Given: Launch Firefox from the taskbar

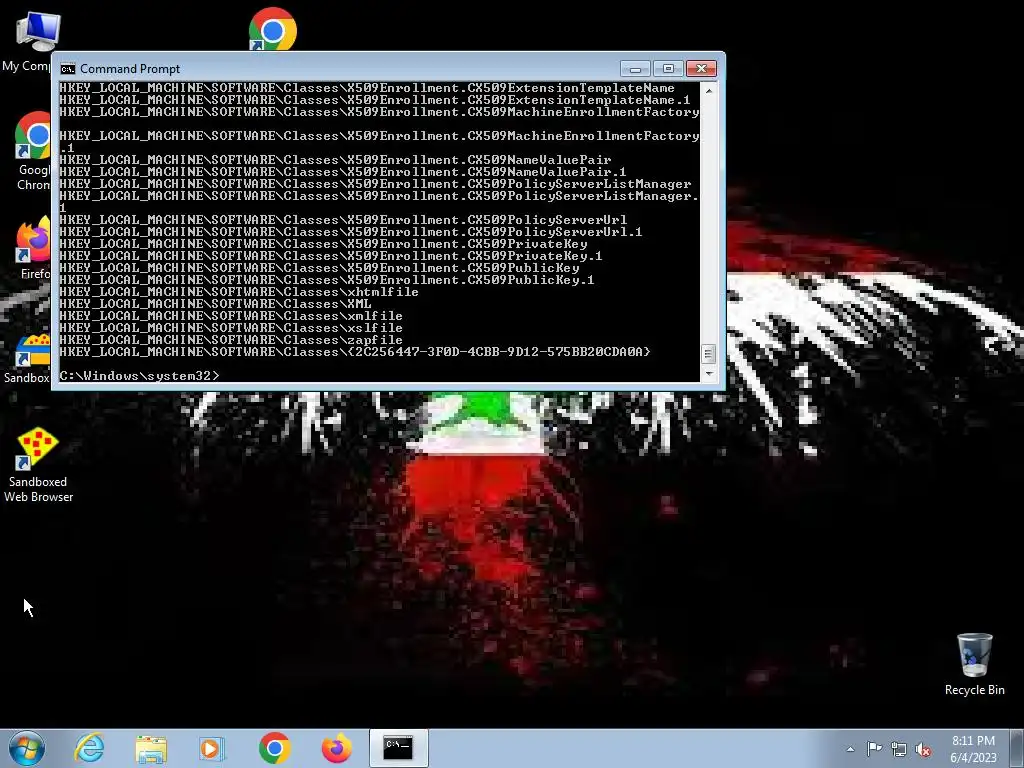Looking at the screenshot, I should pos(336,748).
